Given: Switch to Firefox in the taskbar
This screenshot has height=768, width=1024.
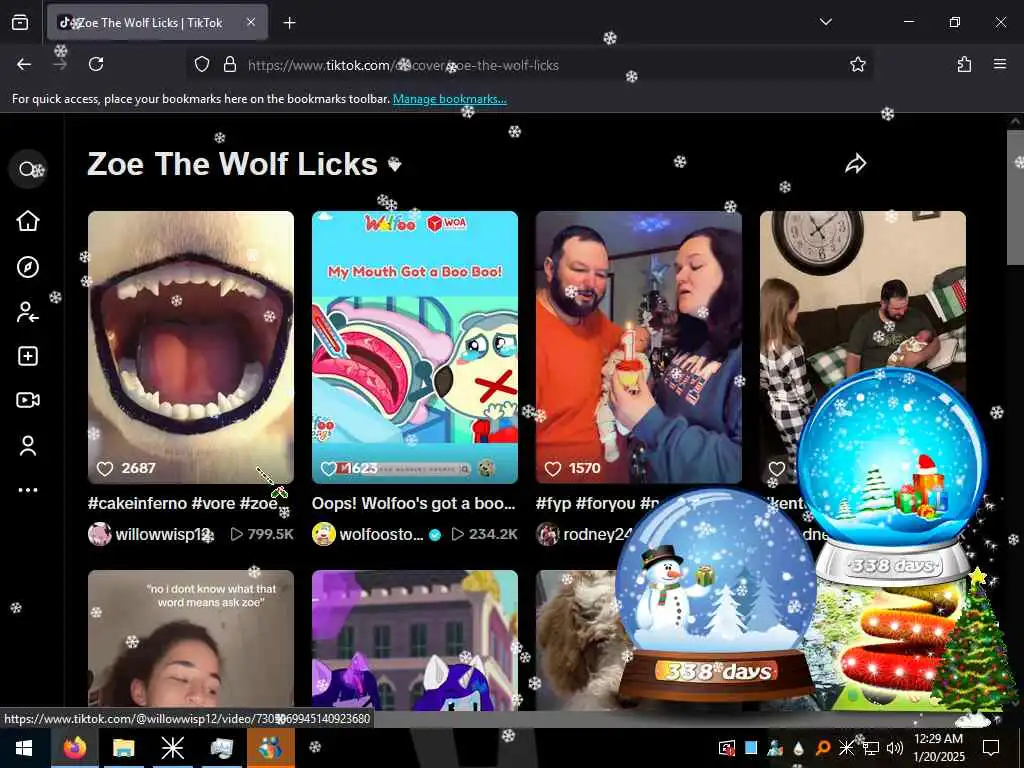Looking at the screenshot, I should (x=74, y=748).
